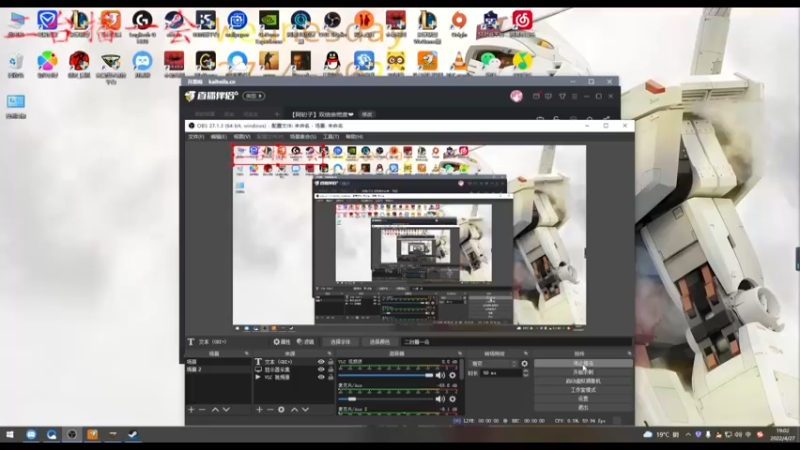Open the VLC media player desktop icon
The width and height of the screenshot is (800, 450).
coord(459,62)
